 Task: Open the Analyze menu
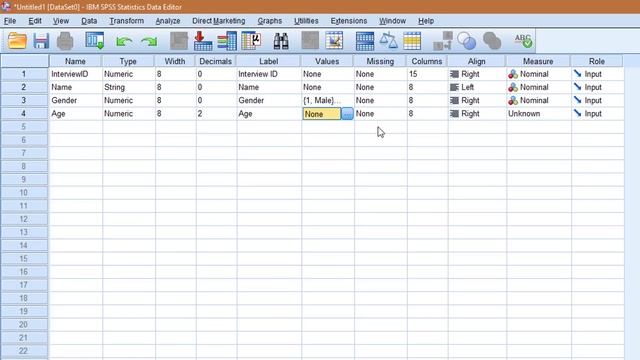168,21
